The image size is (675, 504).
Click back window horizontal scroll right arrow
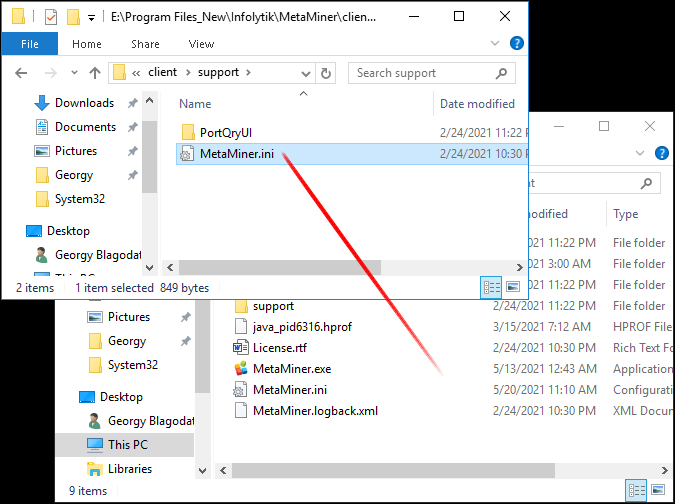pos(665,470)
